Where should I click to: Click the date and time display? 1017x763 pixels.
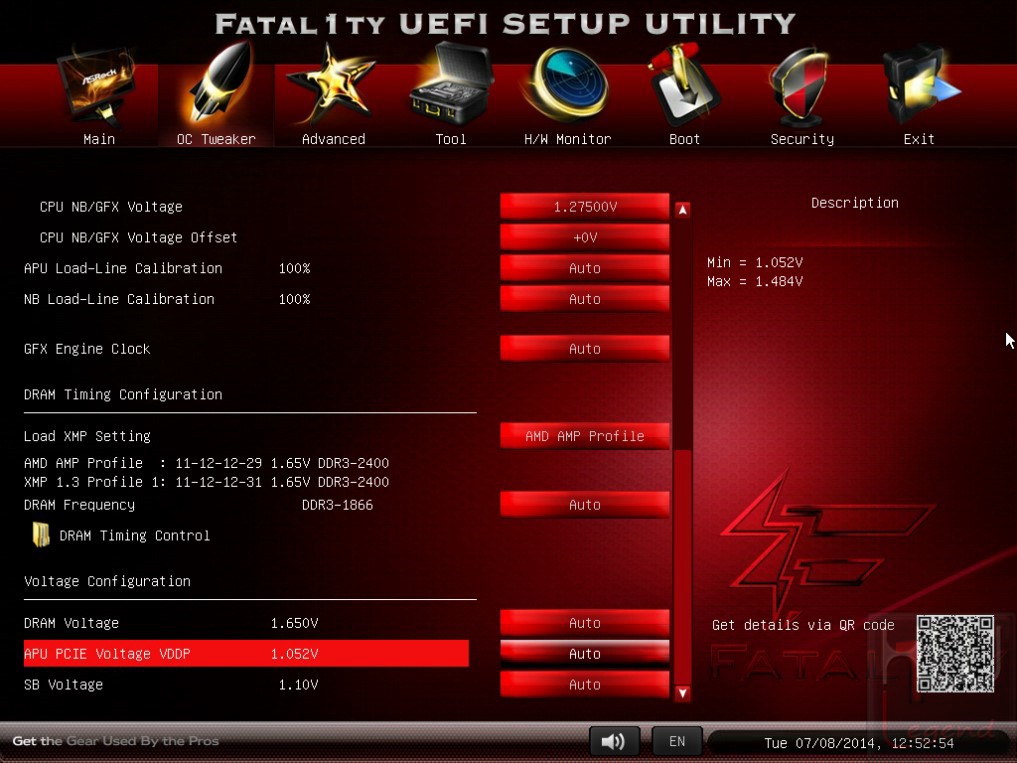859,743
